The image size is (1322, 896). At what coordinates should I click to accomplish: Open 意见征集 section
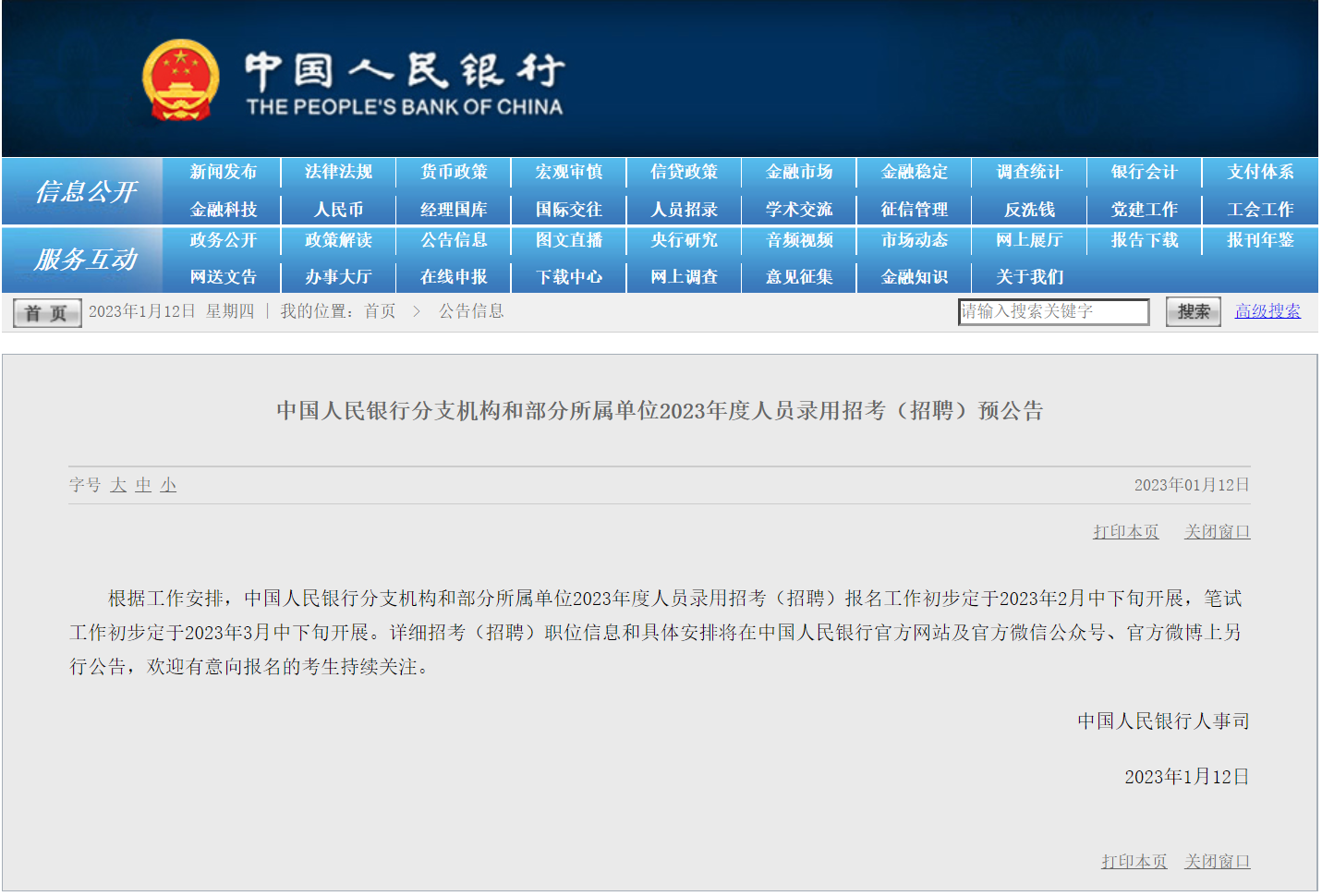[799, 277]
